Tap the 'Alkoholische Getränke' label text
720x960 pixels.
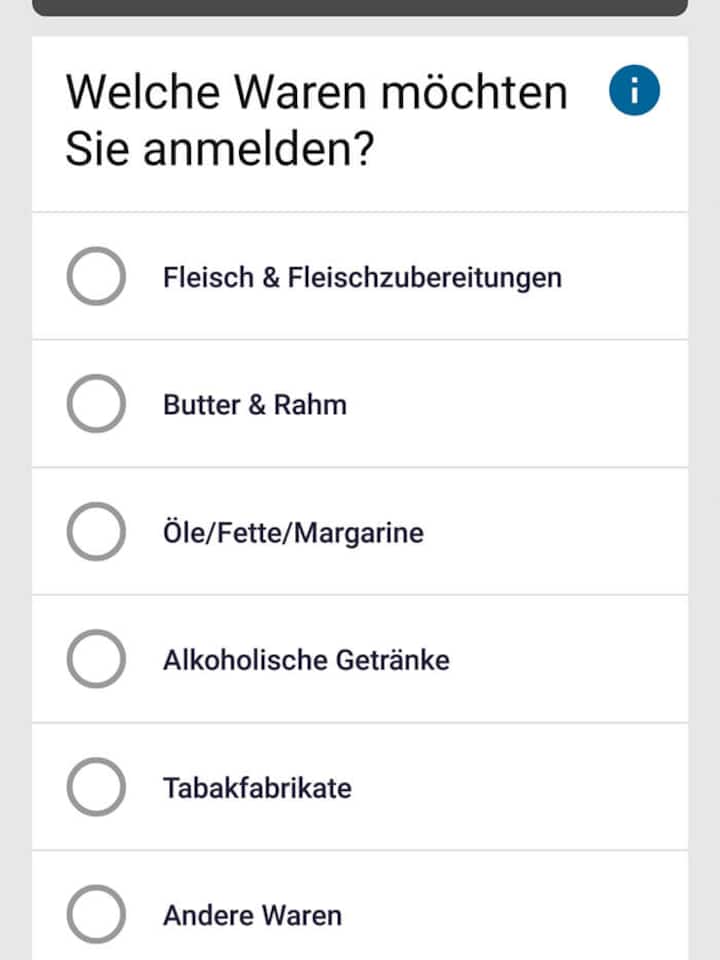point(306,660)
